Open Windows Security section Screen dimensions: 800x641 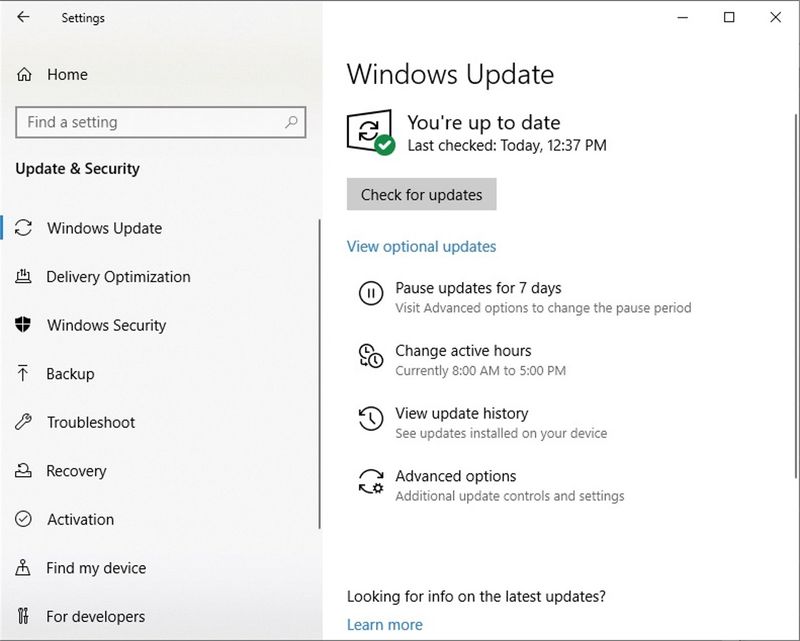[x=107, y=325]
